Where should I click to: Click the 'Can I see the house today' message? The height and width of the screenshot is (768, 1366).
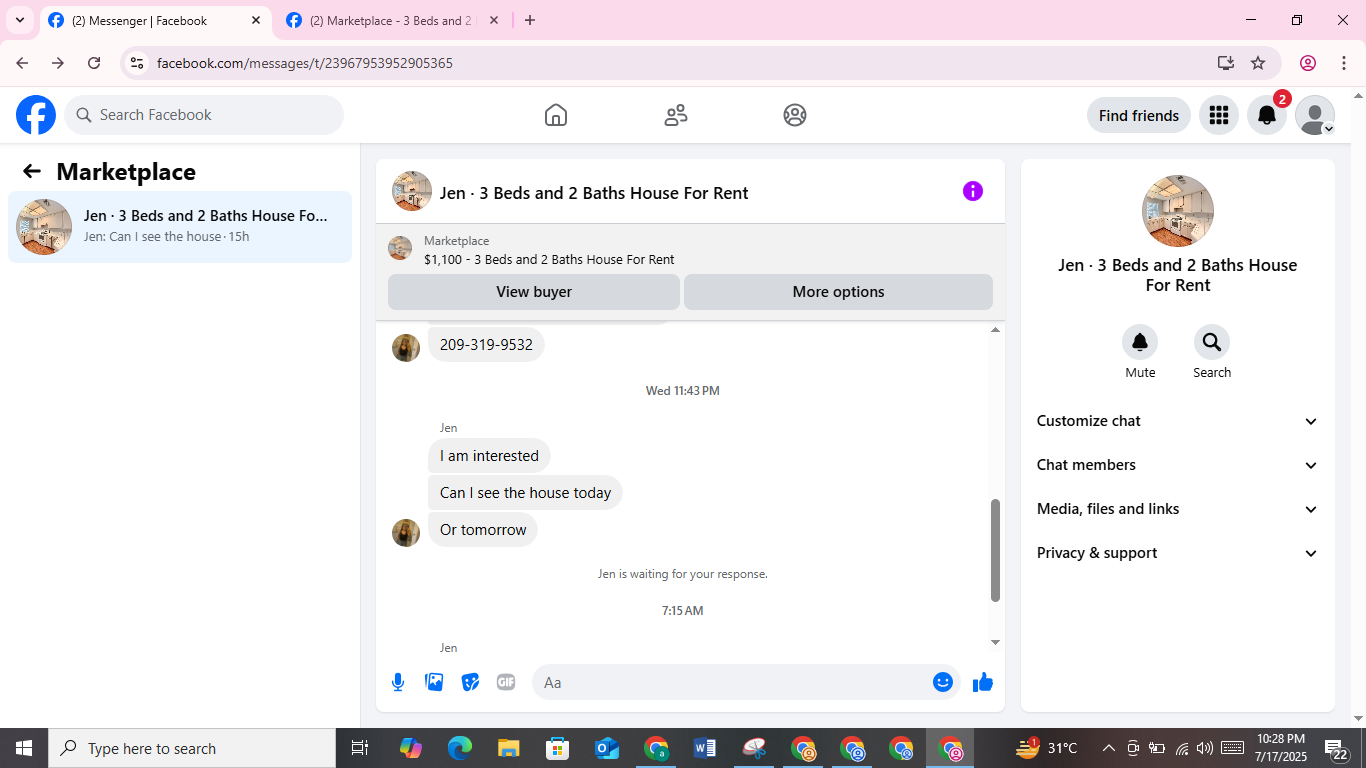525,493
